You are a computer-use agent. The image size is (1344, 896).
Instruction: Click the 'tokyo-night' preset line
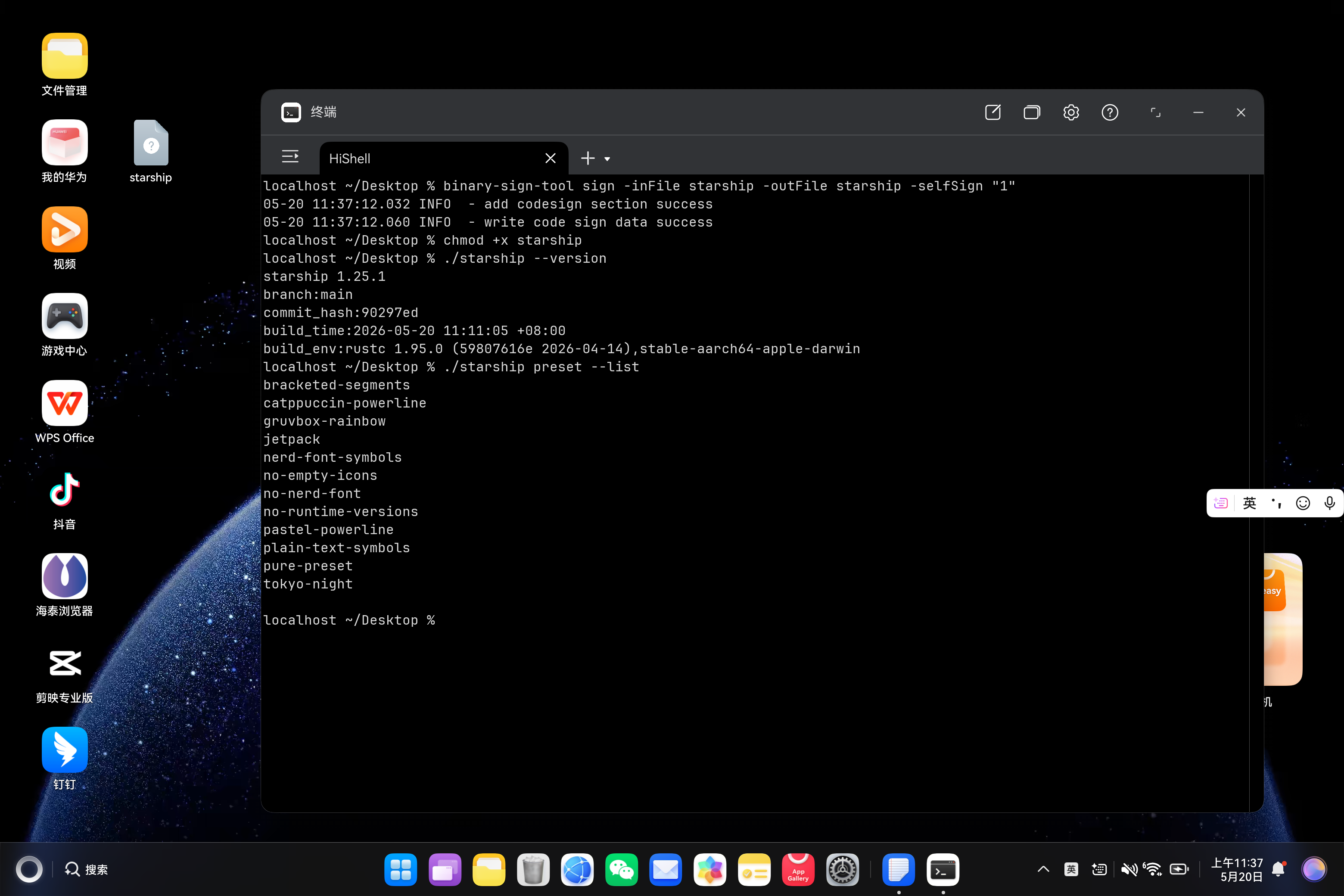308,584
